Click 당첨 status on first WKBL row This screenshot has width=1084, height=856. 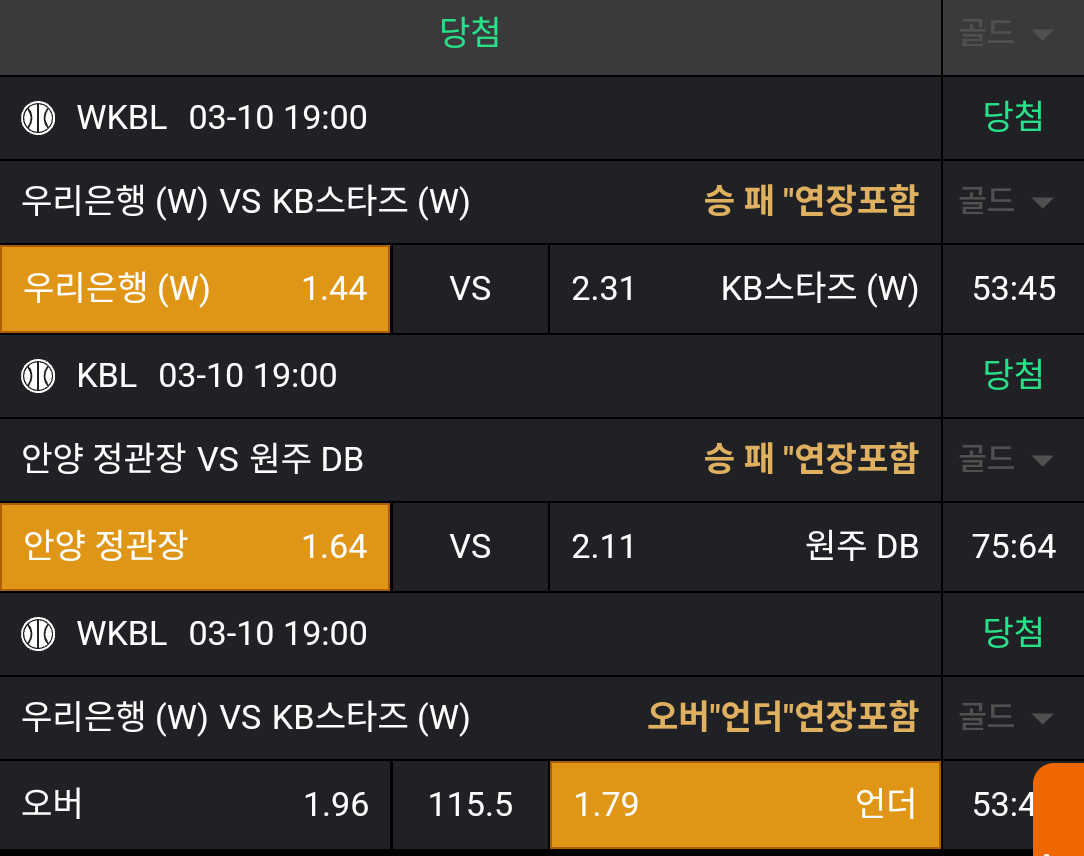1013,118
